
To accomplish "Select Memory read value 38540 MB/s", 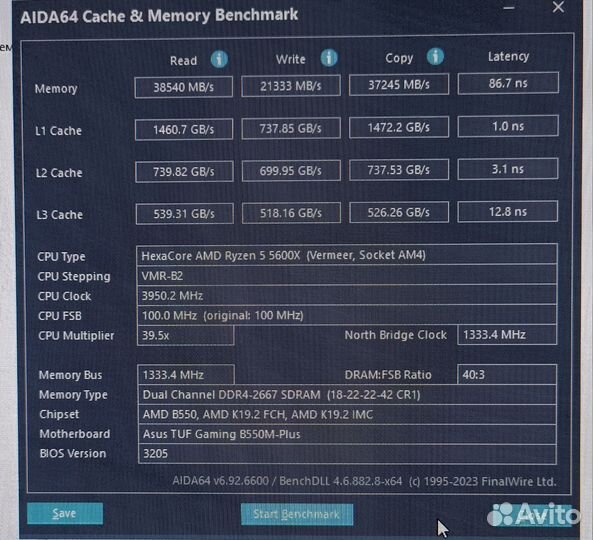I will coord(184,87).
